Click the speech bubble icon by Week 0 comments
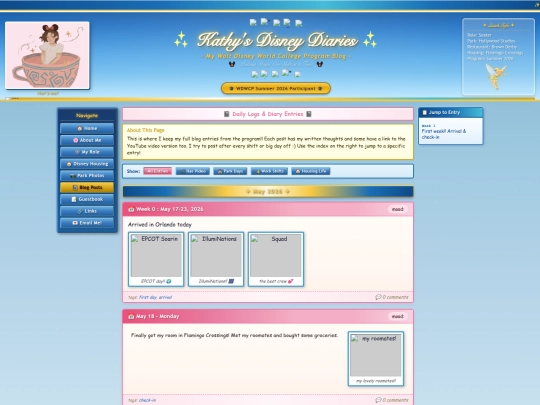Viewport: 540px width, 405px height. click(x=378, y=297)
